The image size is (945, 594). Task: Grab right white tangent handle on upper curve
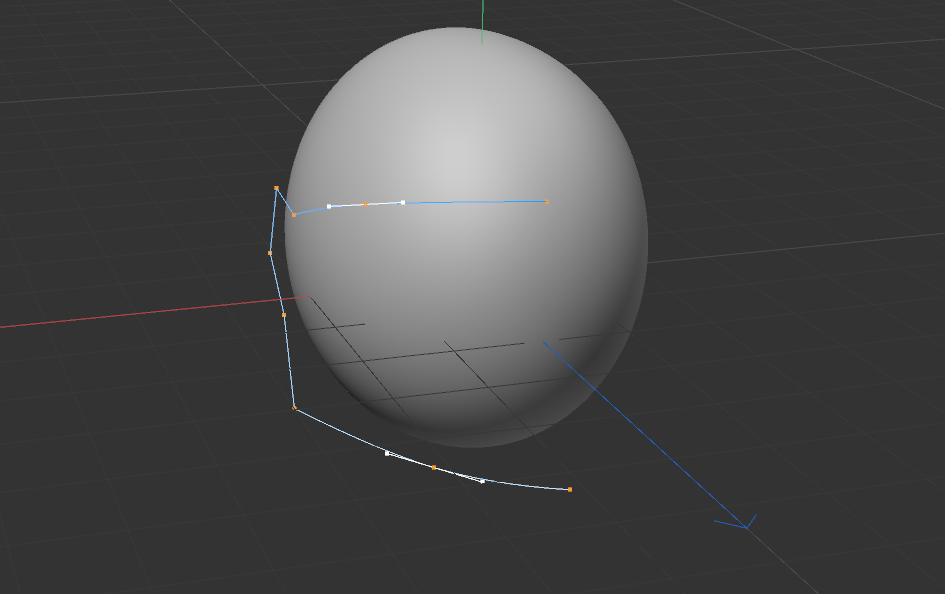tap(403, 202)
